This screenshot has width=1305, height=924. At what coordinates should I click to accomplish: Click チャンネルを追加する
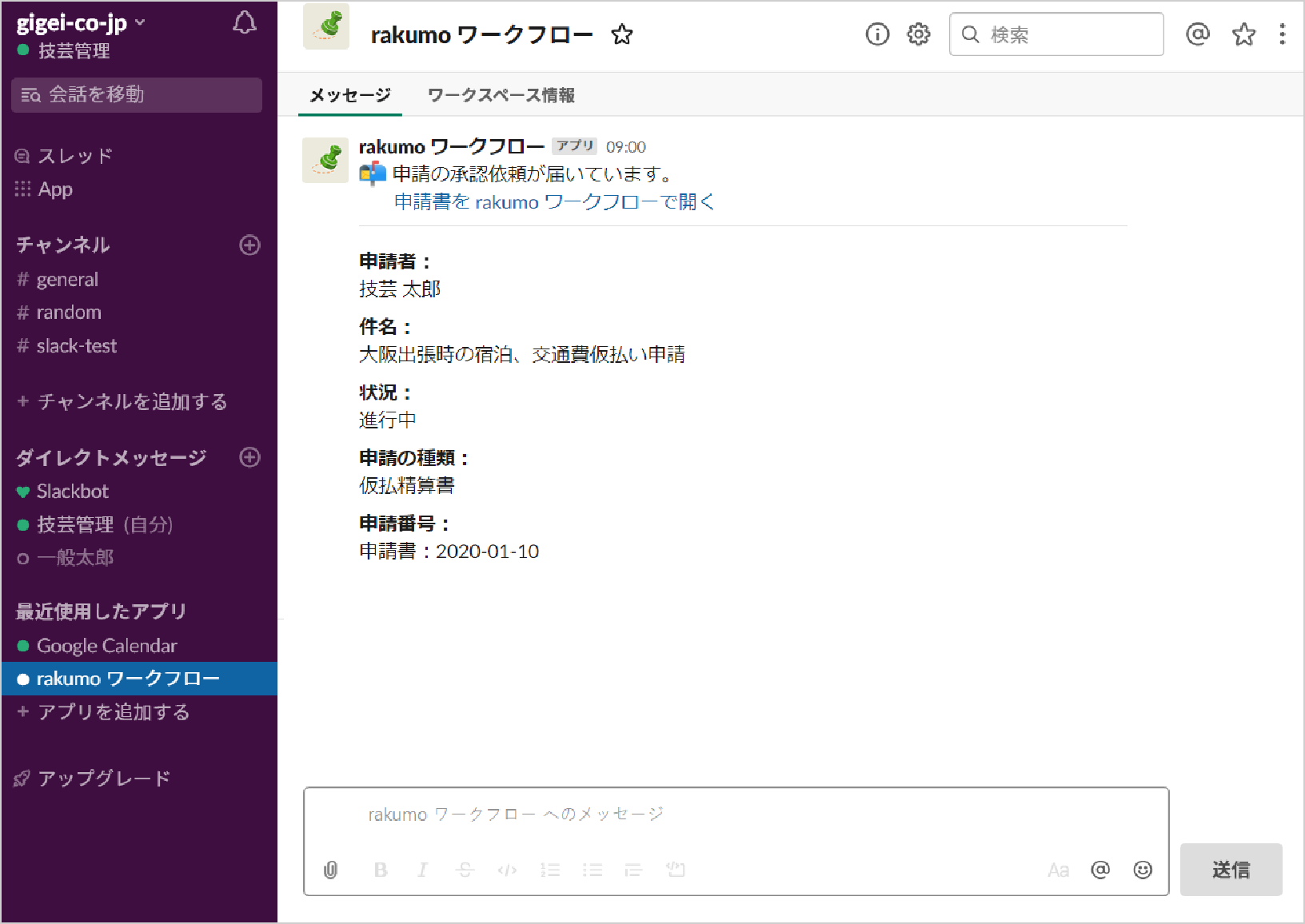coord(122,401)
